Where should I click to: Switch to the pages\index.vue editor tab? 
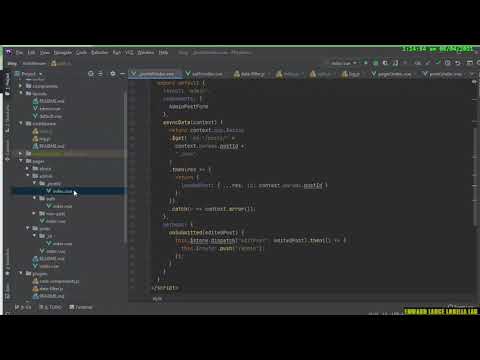pos(394,74)
